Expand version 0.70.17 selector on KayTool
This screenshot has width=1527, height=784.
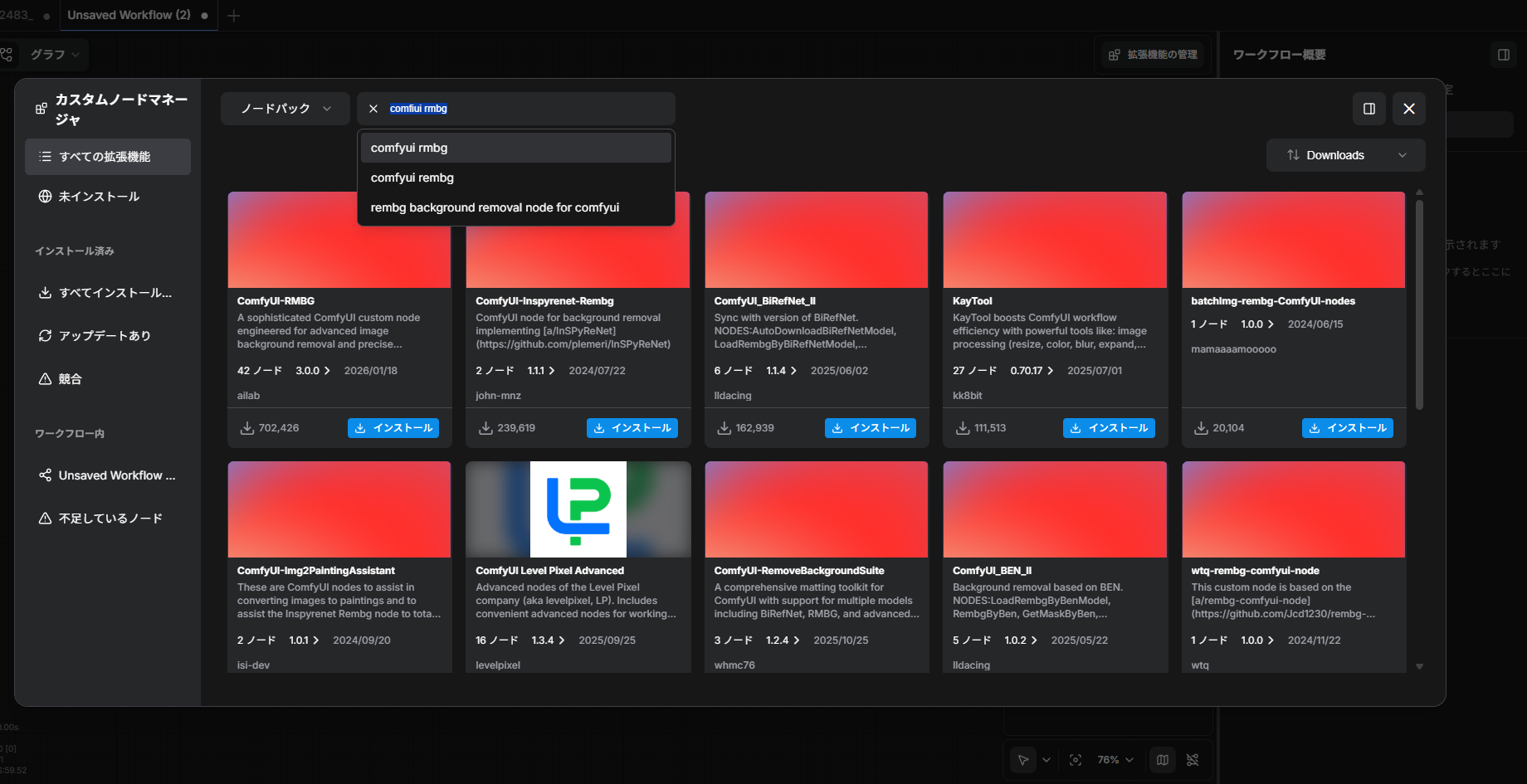point(1032,371)
